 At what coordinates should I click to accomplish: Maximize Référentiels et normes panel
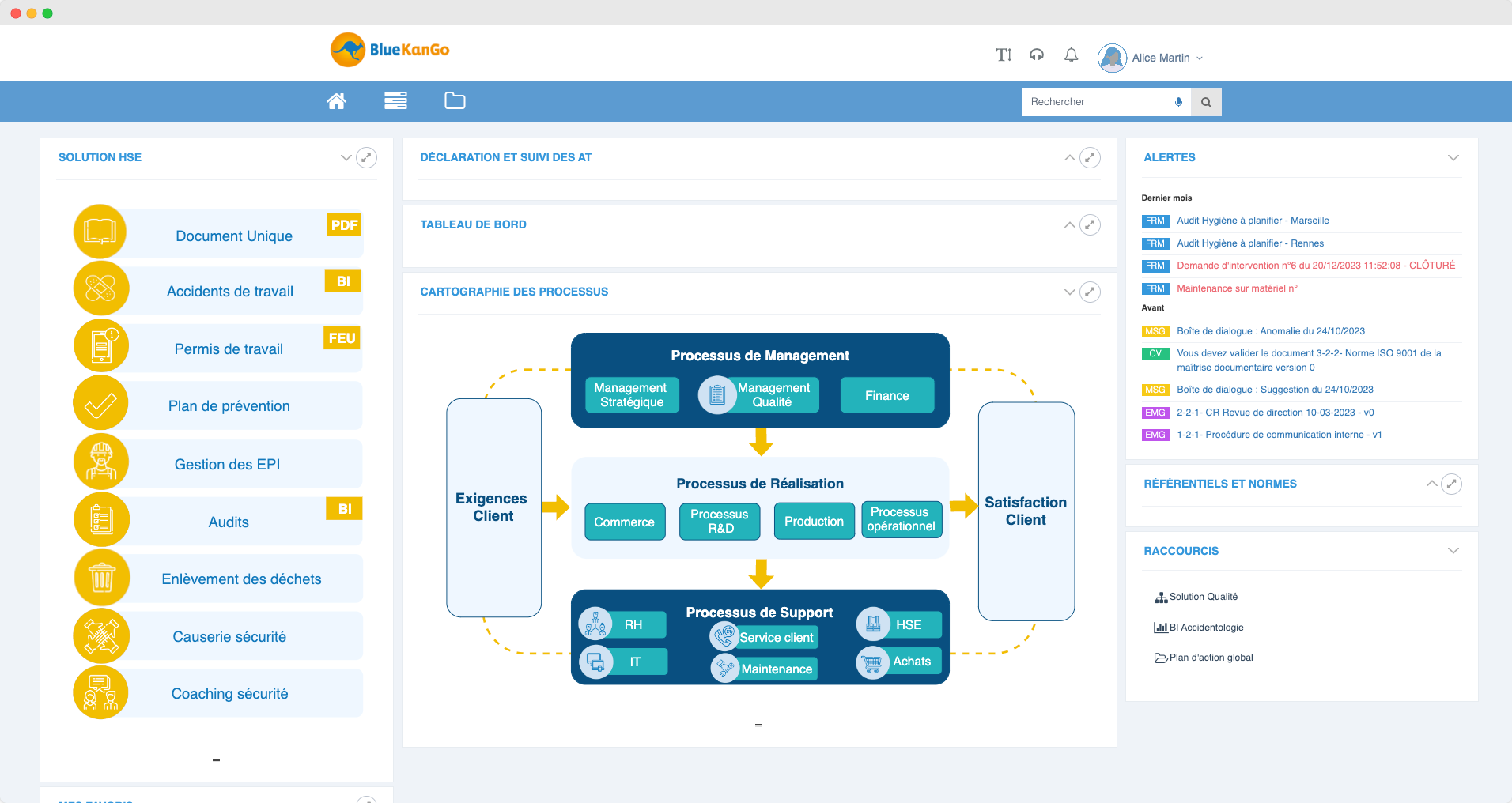pyautogui.click(x=1451, y=484)
